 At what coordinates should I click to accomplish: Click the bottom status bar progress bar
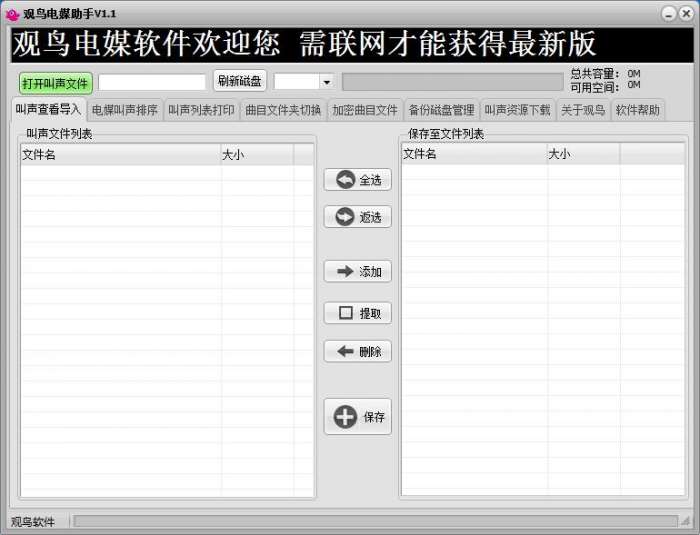click(375, 521)
